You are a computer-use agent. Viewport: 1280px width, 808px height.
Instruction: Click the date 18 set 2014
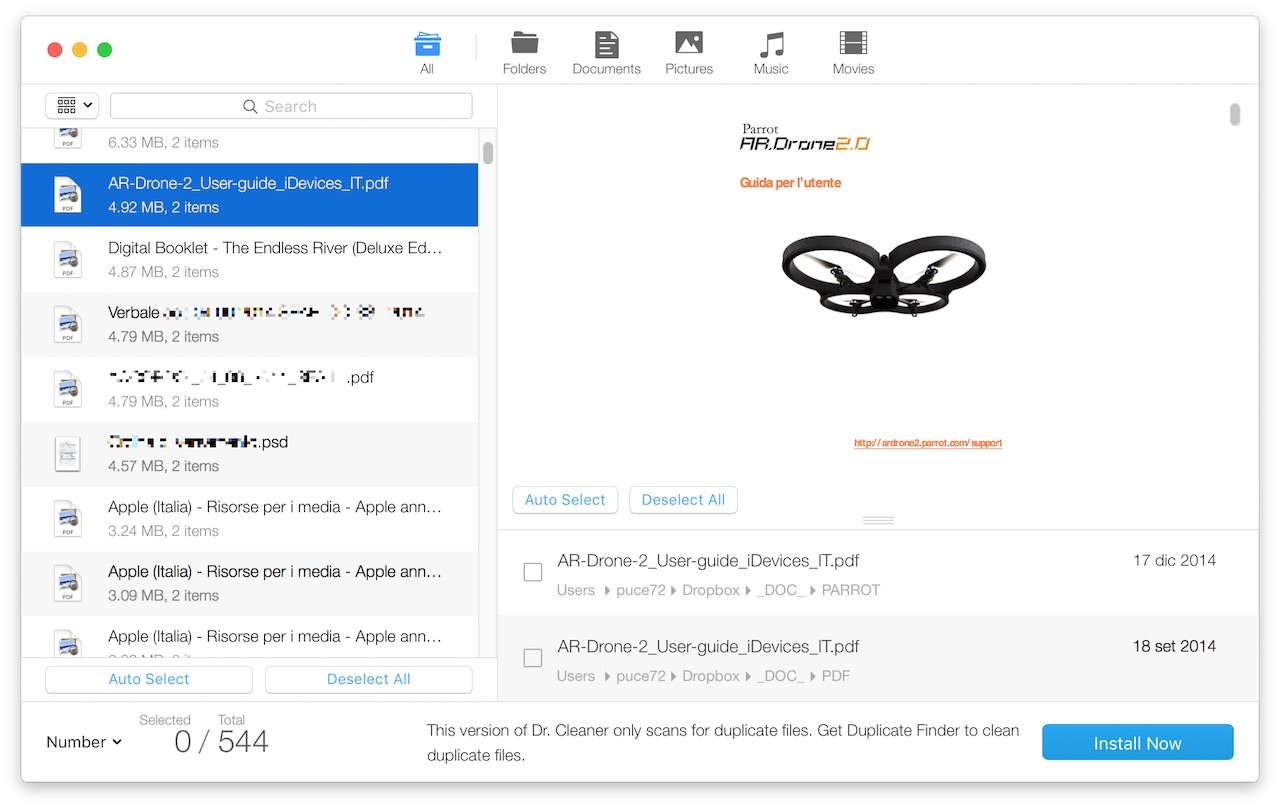pyautogui.click(x=1174, y=646)
